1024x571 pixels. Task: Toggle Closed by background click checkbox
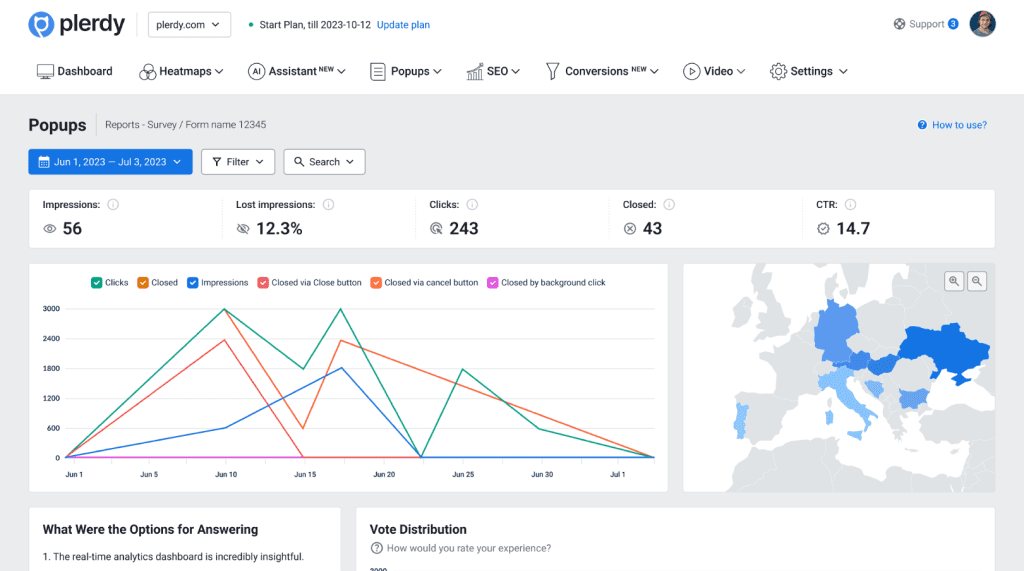pos(493,283)
